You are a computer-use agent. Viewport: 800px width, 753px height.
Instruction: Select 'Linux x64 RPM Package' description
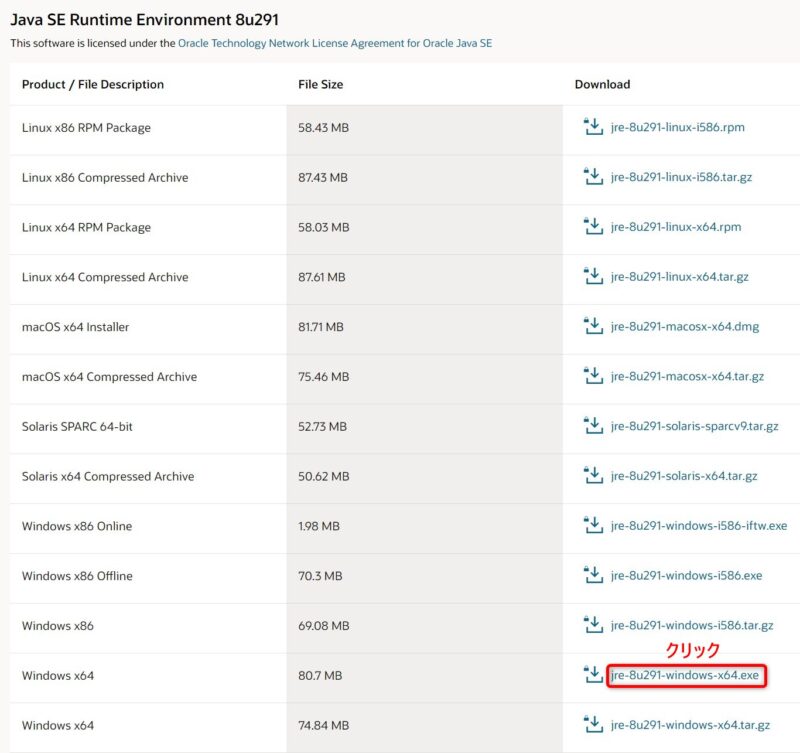pos(86,227)
